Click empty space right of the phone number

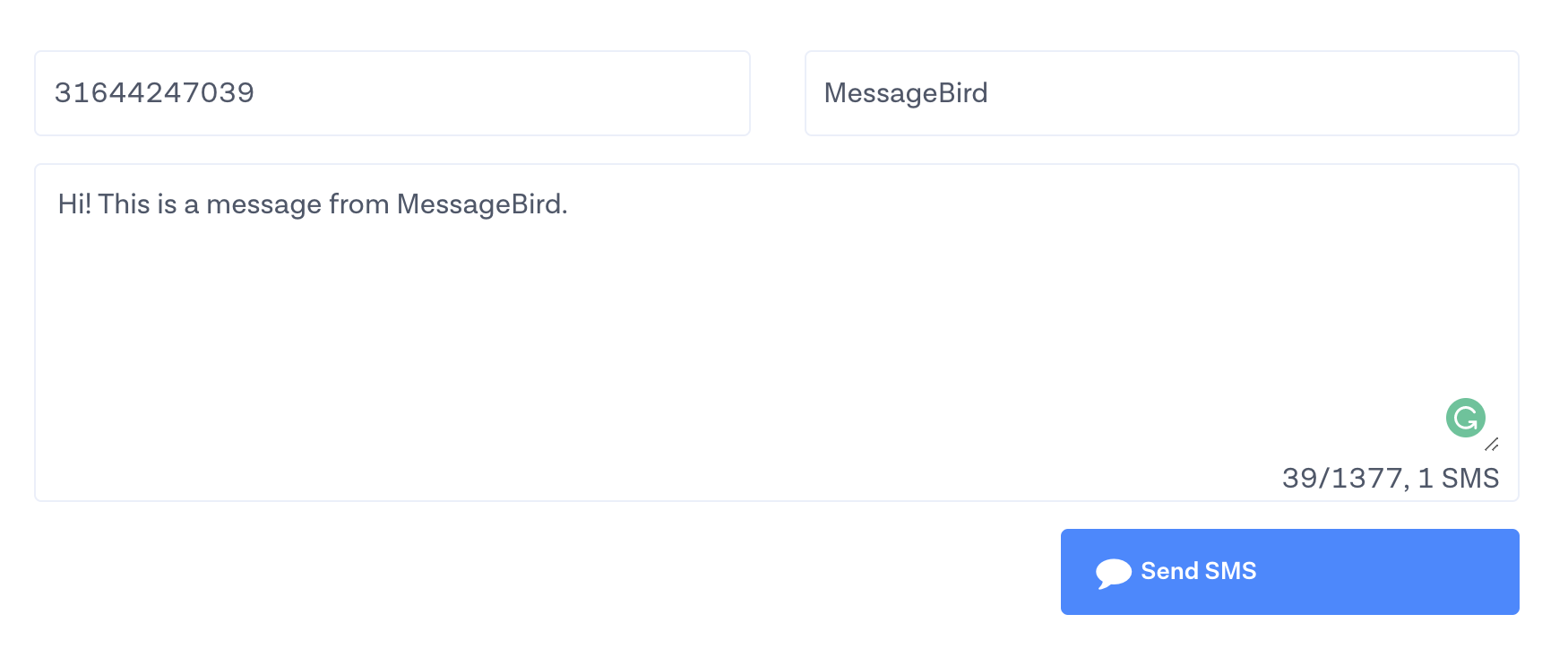(538, 93)
